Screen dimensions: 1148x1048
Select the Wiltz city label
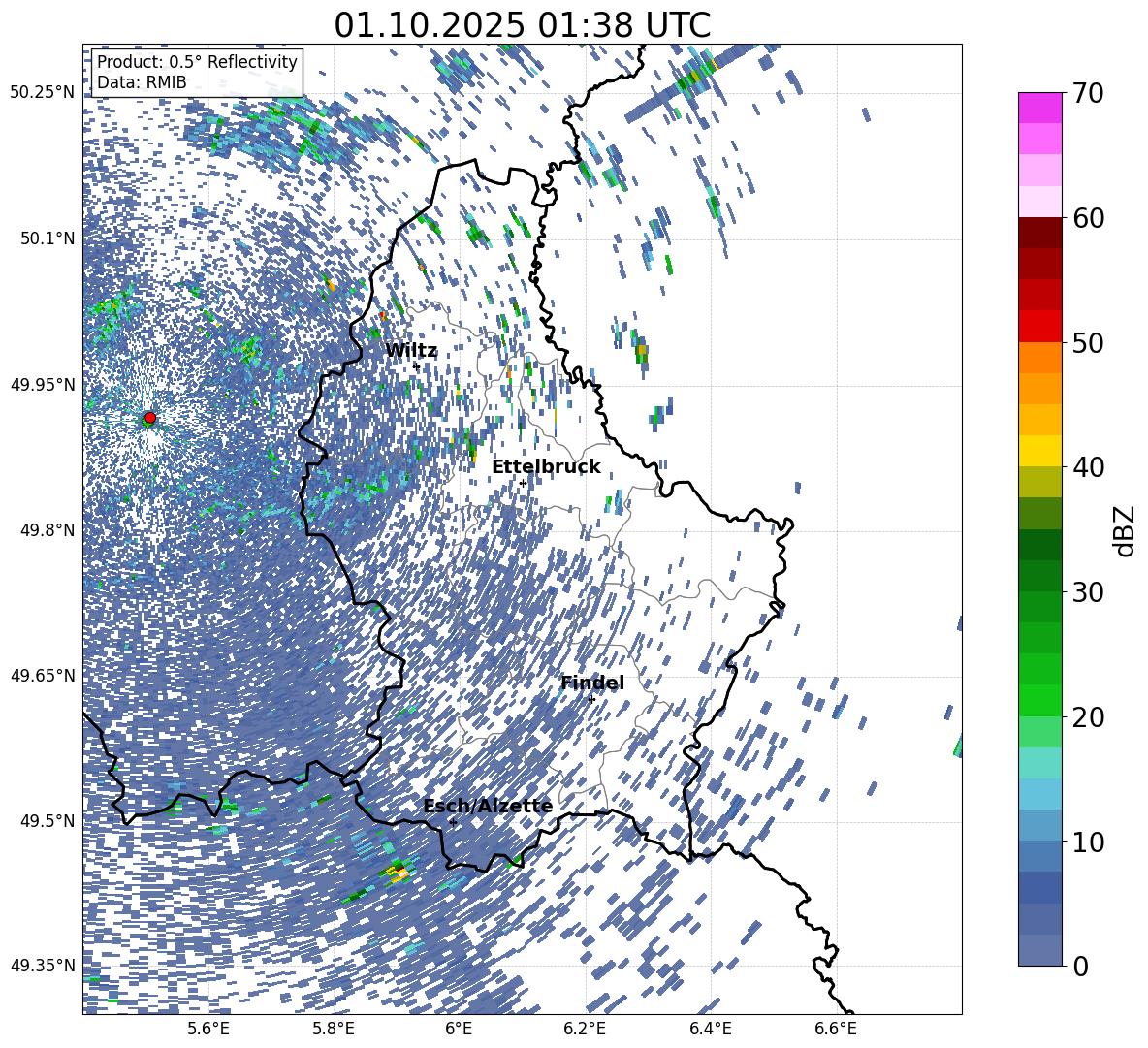pyautogui.click(x=411, y=351)
